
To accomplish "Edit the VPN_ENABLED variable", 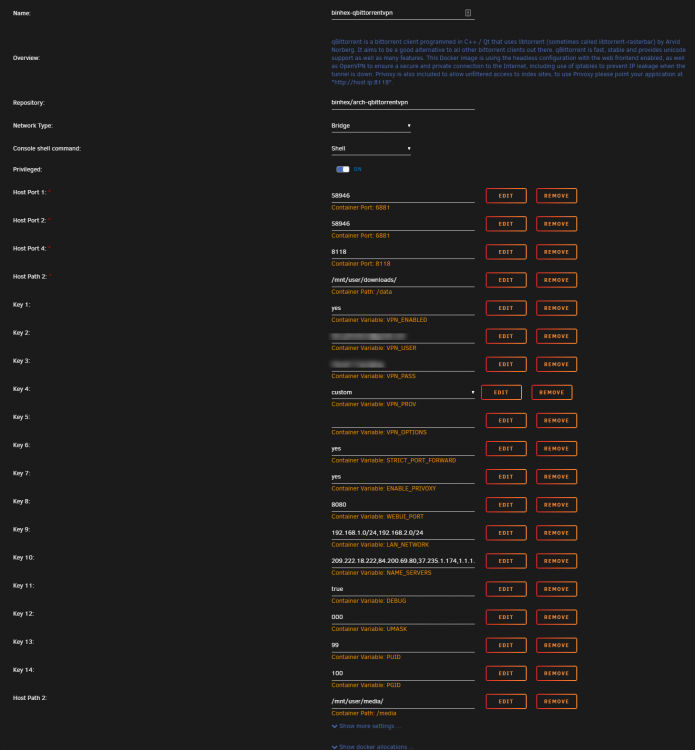I will tap(506, 308).
